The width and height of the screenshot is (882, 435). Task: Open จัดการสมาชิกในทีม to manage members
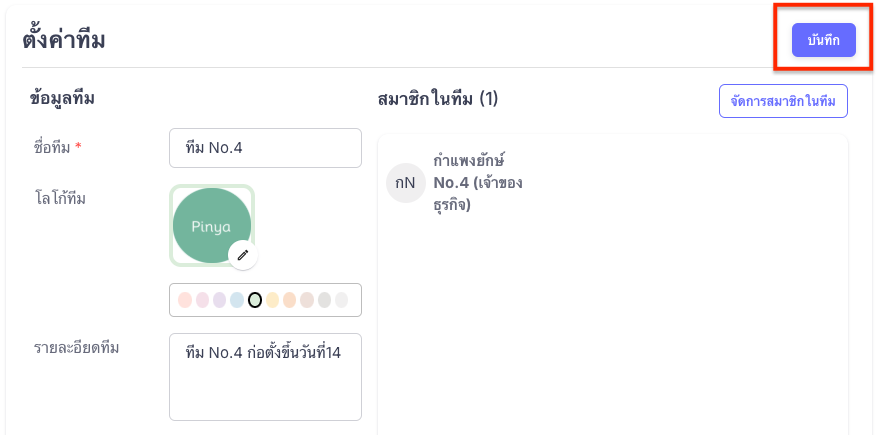tap(783, 101)
